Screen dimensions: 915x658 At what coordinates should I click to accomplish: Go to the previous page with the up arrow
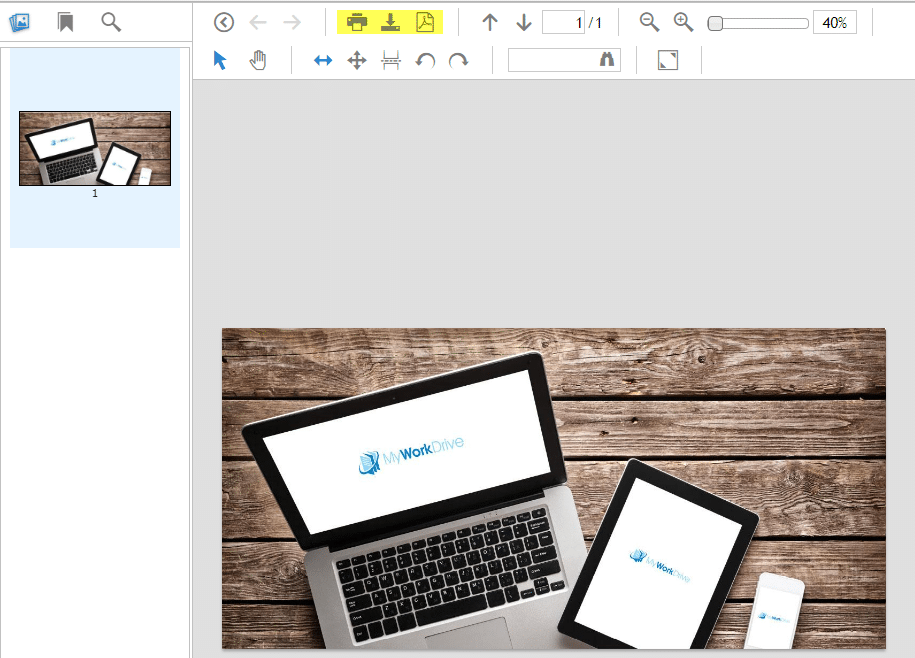click(490, 23)
